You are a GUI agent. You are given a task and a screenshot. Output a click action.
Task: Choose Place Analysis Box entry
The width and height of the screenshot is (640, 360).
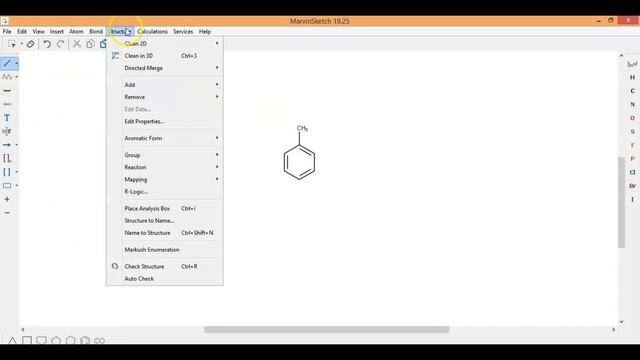(x=164, y=208)
